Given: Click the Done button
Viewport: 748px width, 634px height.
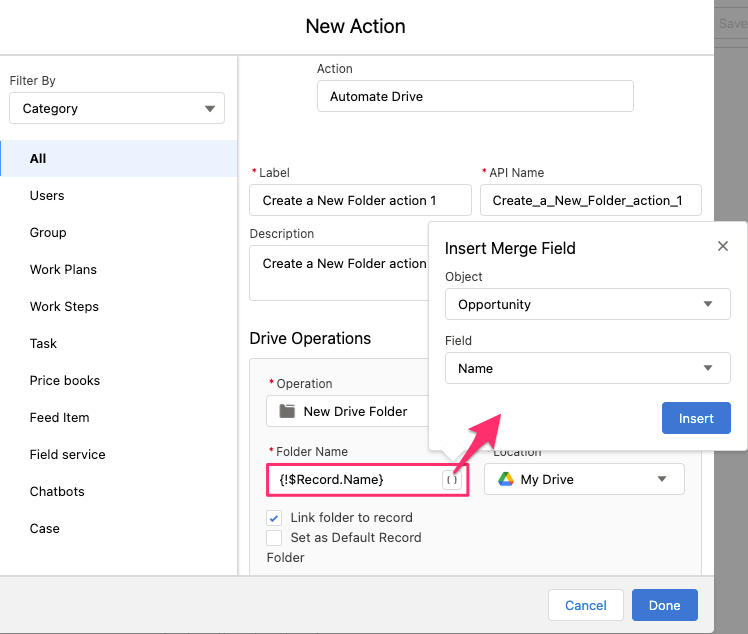Looking at the screenshot, I should pyautogui.click(x=664, y=605).
